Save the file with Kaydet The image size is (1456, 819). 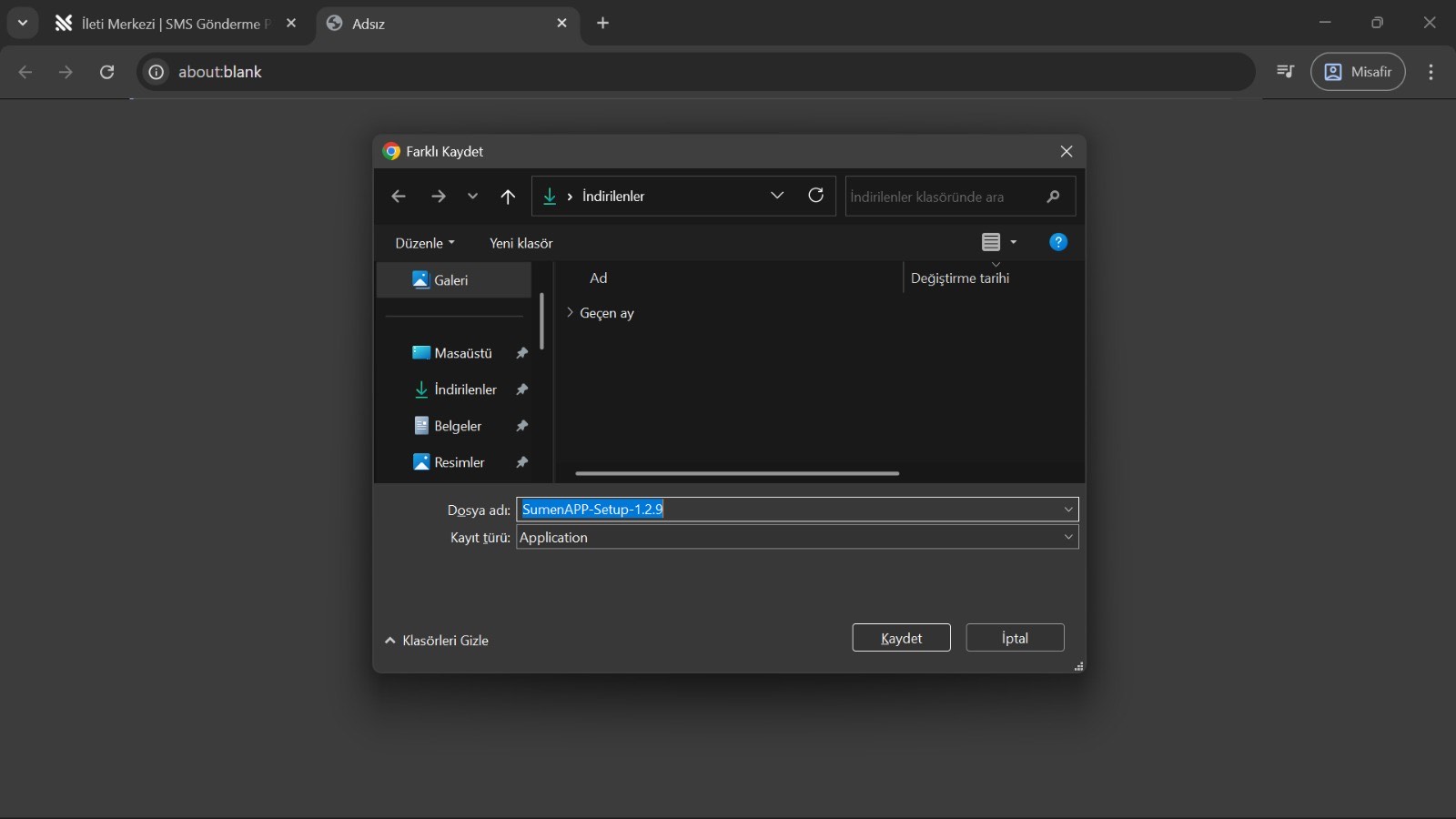tap(900, 637)
